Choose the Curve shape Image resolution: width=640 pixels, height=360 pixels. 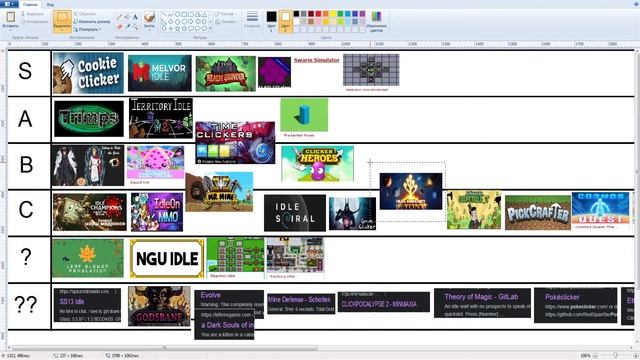click(x=171, y=14)
